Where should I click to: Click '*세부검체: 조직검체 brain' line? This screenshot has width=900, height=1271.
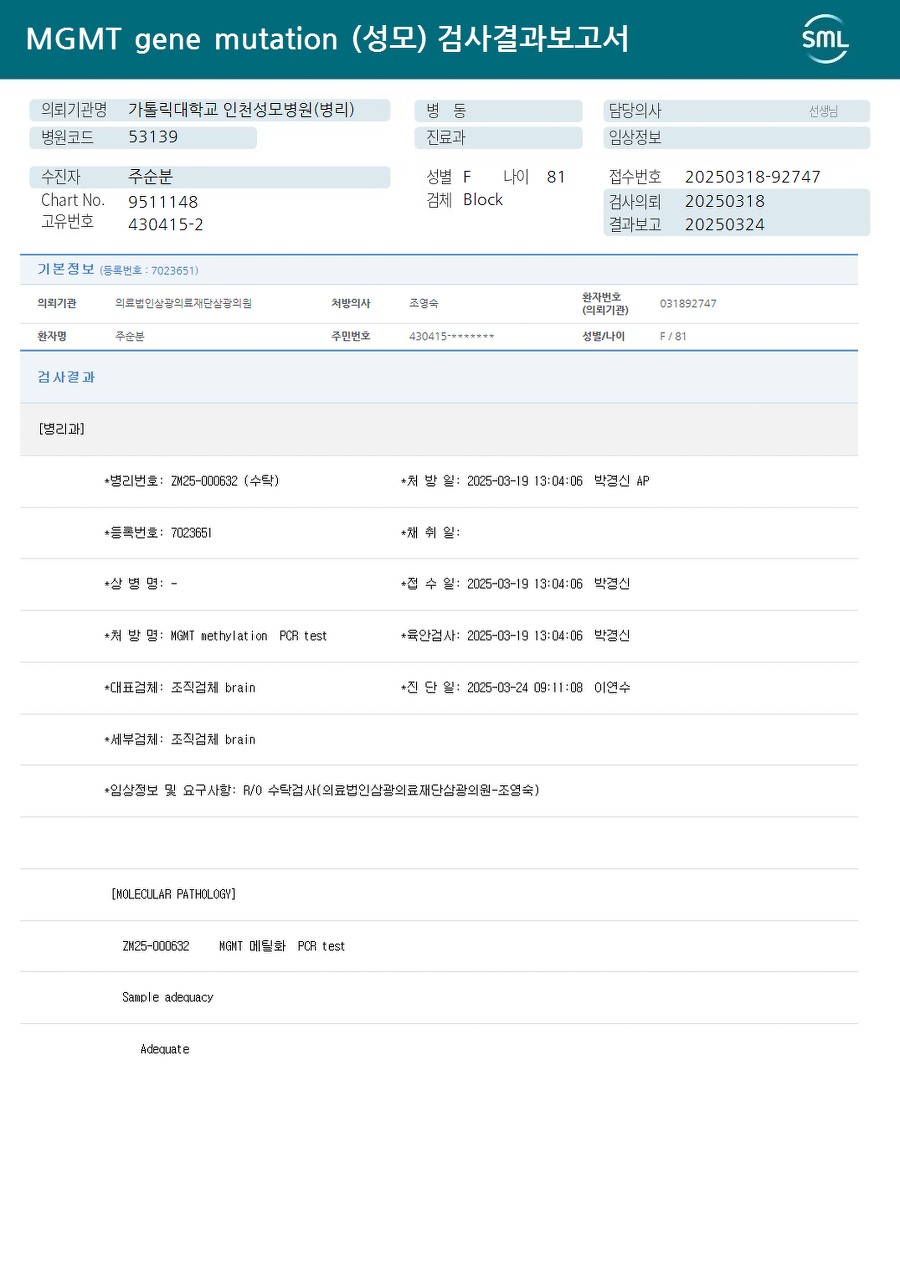pos(180,740)
